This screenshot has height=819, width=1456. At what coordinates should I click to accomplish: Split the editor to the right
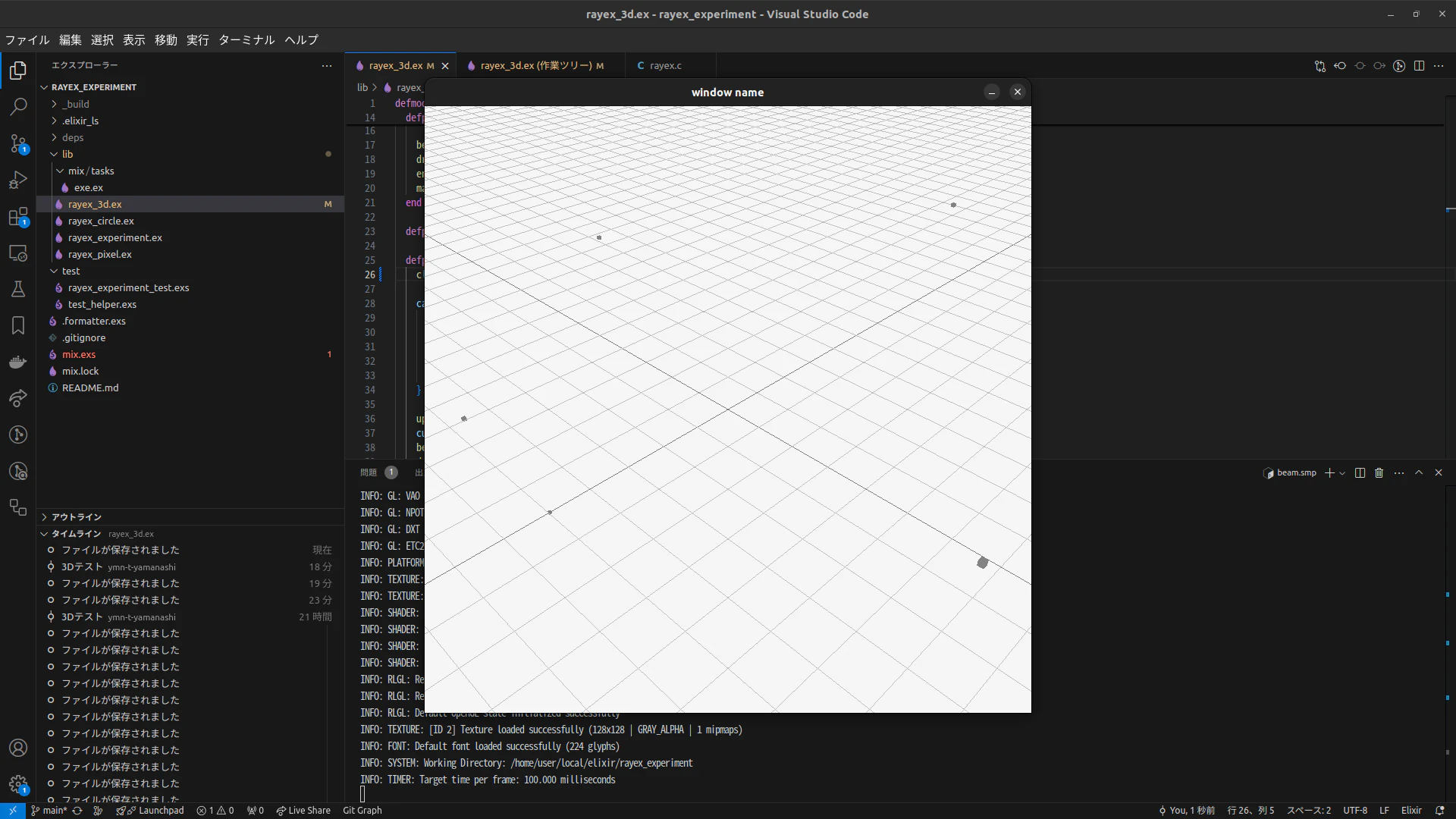click(1419, 66)
